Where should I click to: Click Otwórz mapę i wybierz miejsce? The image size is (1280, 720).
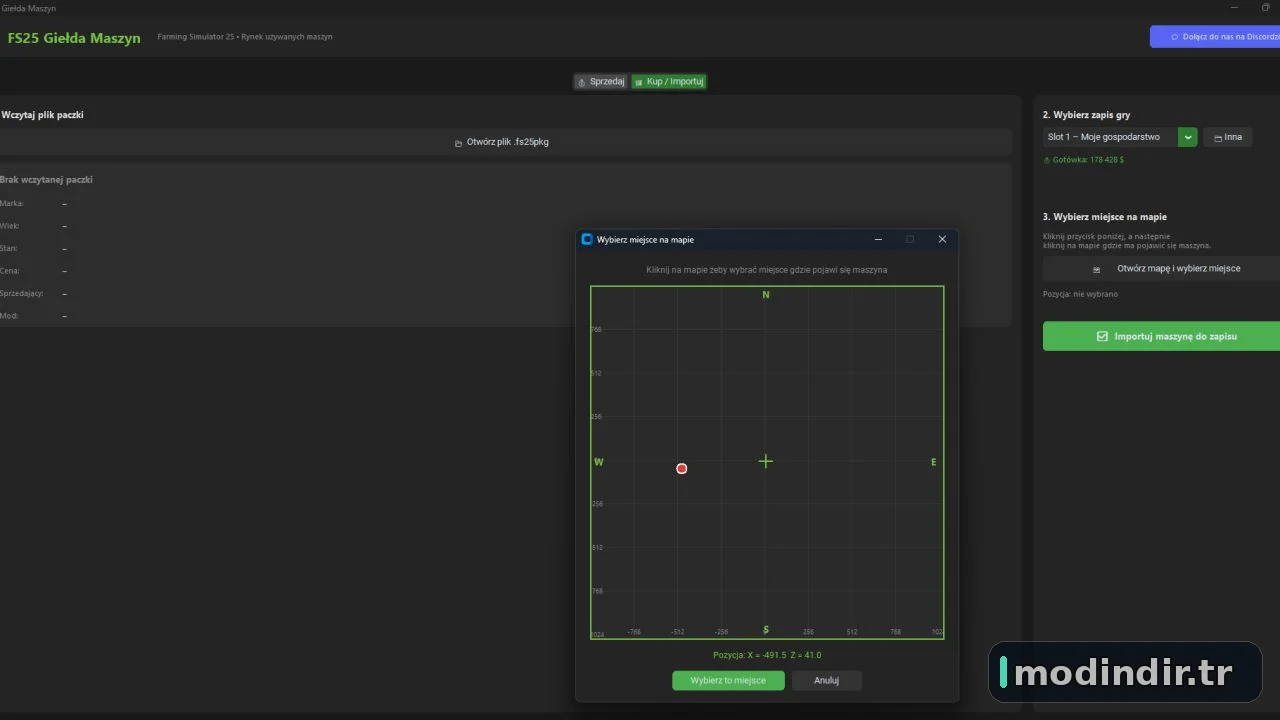point(1161,269)
